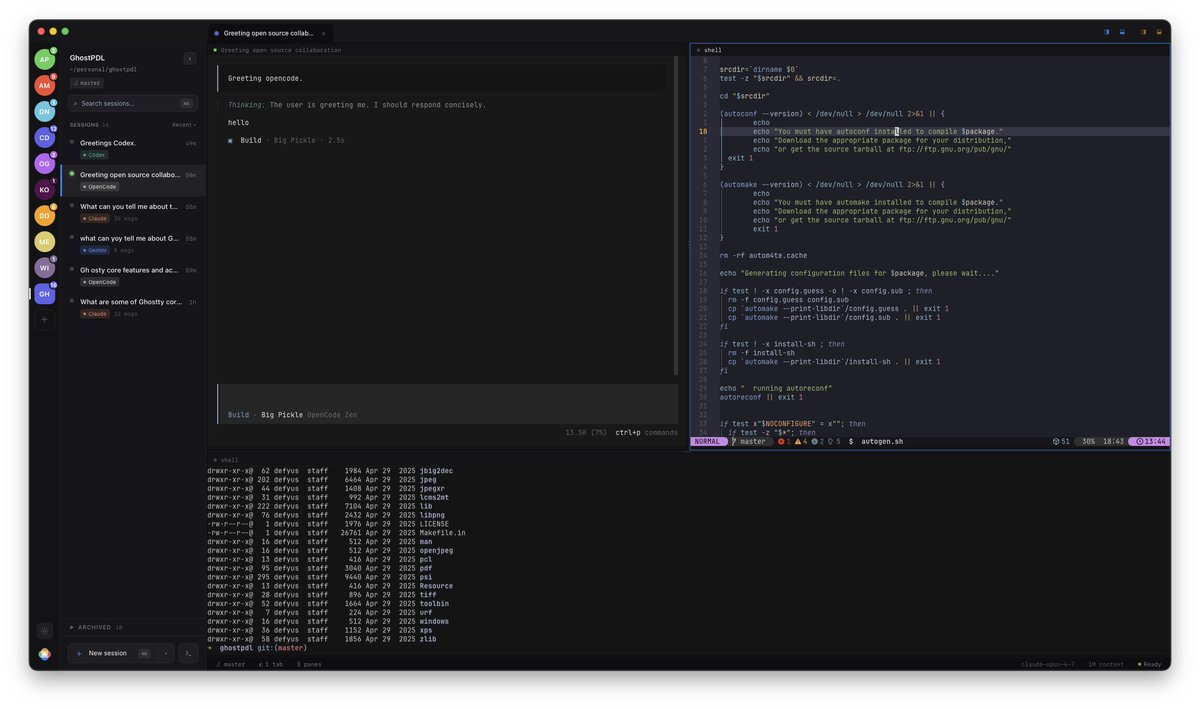Toggle orange bottom panel layout icon

(x=1159, y=32)
